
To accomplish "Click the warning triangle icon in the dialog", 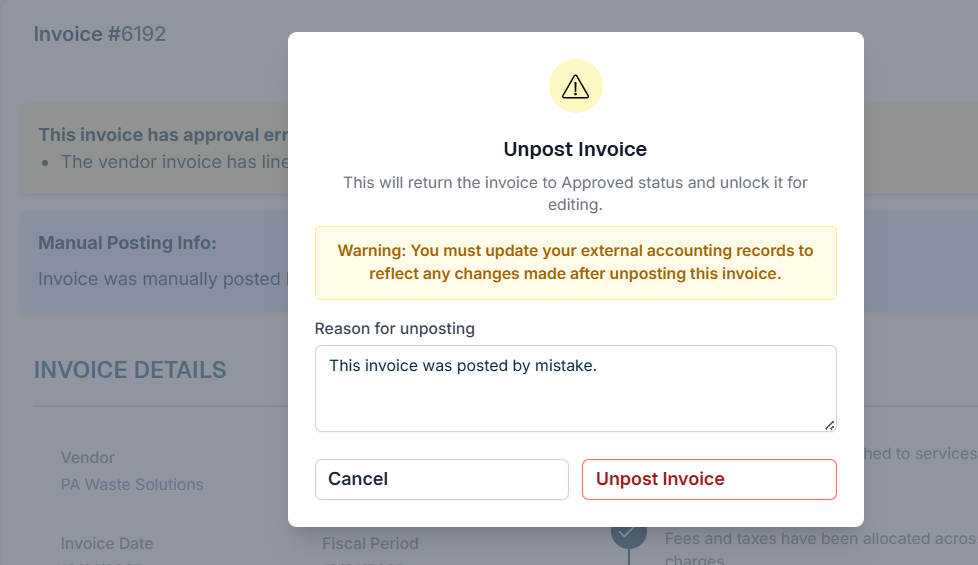I will coord(575,87).
